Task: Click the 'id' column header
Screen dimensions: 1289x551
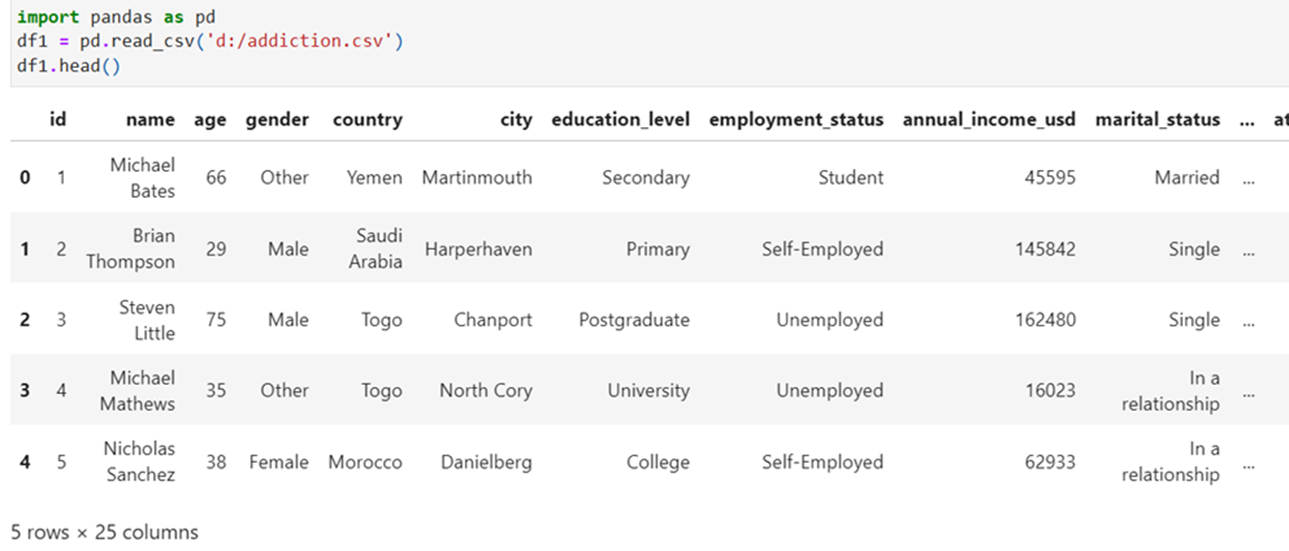Action: (x=58, y=120)
